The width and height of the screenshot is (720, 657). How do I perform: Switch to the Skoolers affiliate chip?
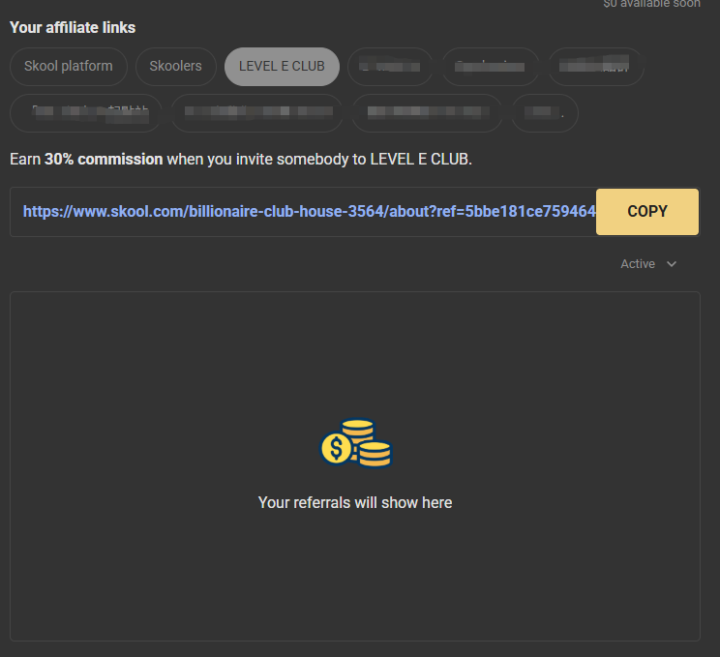175,67
